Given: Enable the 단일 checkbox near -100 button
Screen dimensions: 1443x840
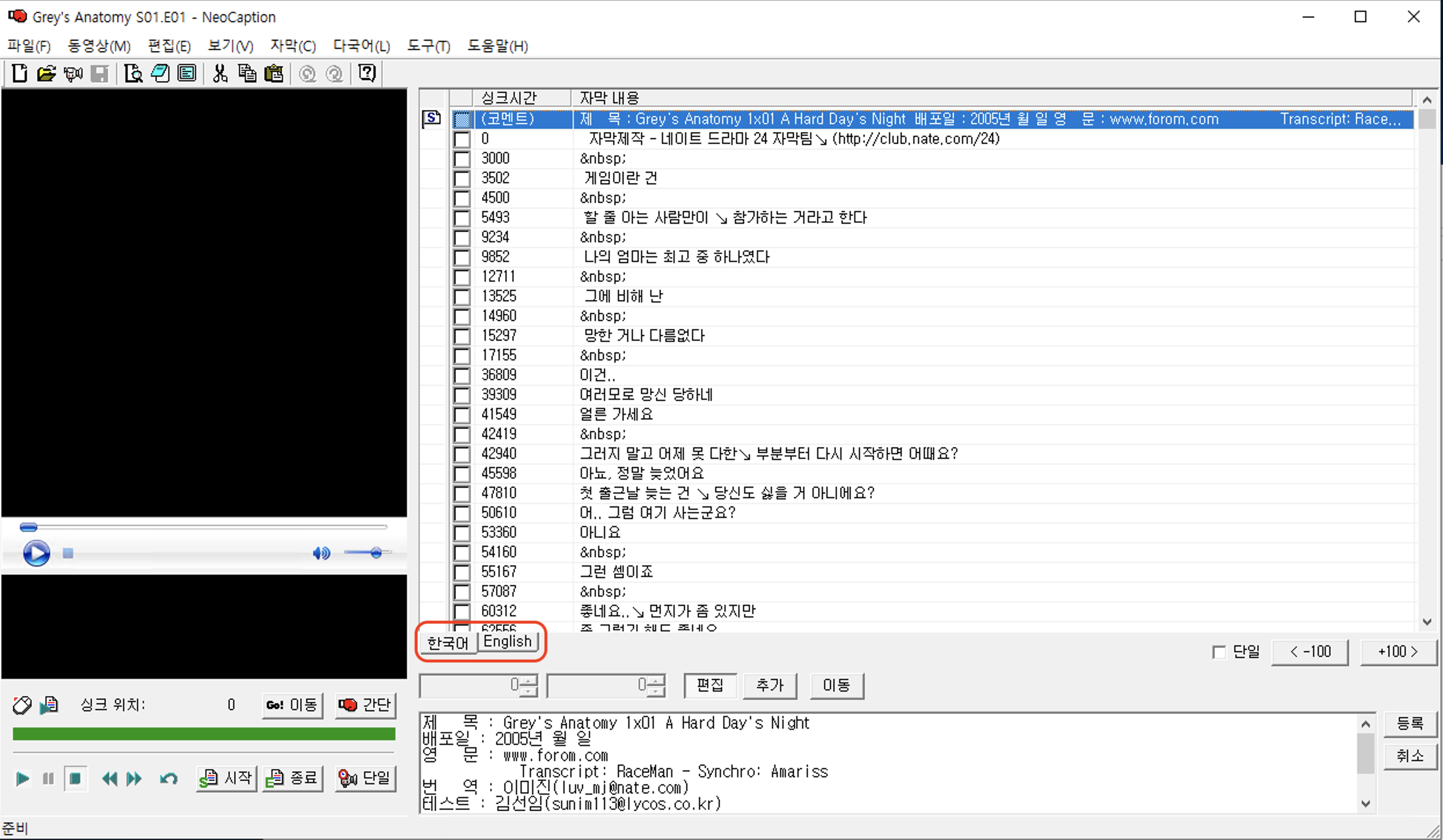Looking at the screenshot, I should coord(1219,652).
